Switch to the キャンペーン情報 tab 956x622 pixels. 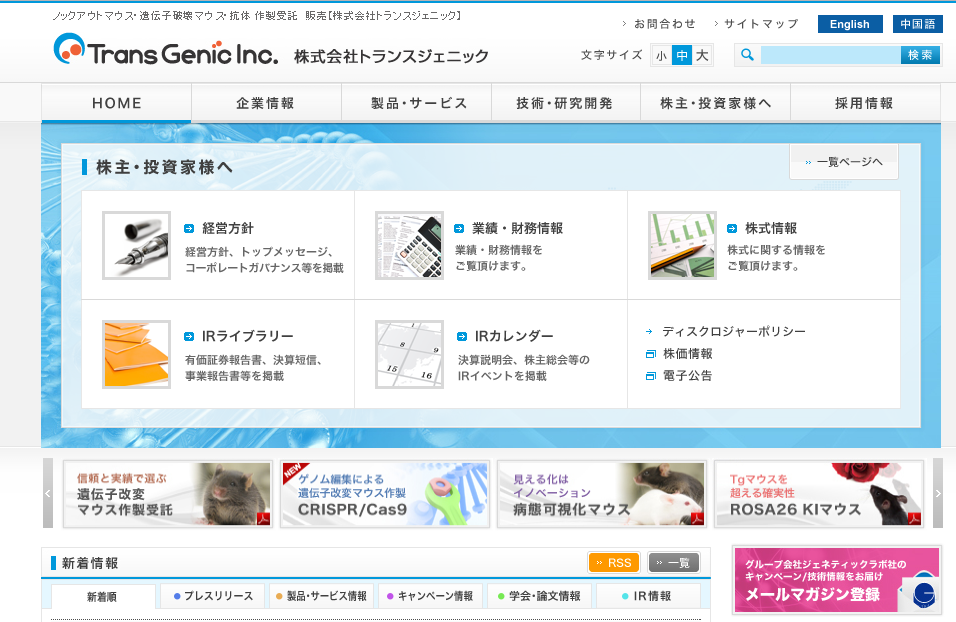(430, 596)
